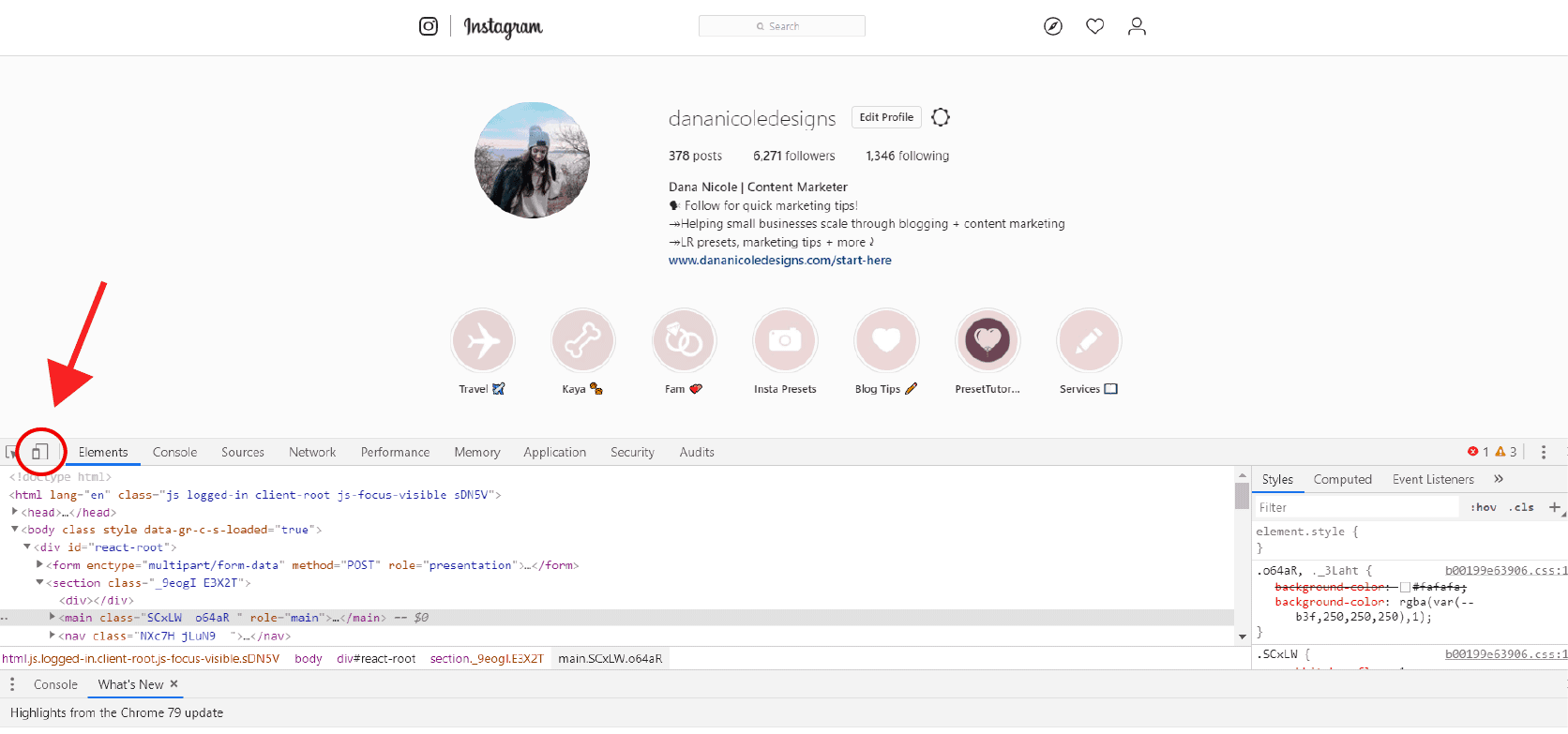Click the red error count icon
This screenshot has height=734, width=1568.
[x=1472, y=452]
